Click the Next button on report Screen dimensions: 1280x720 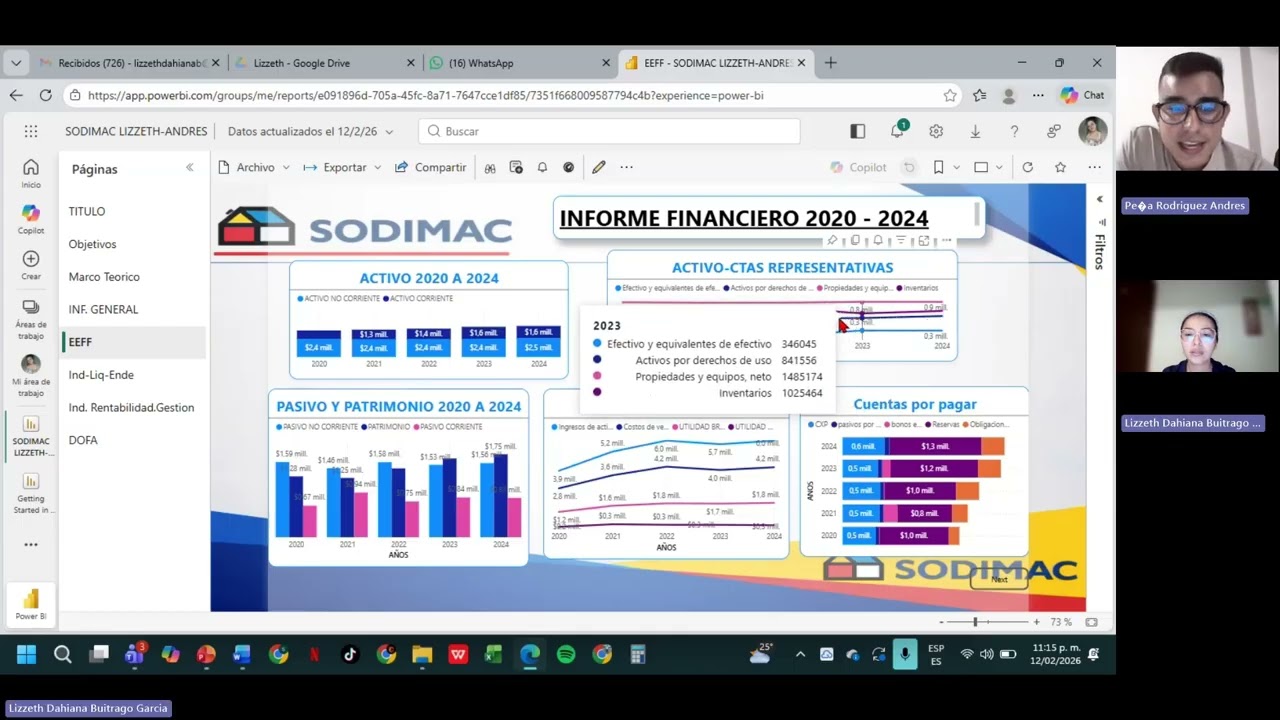pos(999,579)
